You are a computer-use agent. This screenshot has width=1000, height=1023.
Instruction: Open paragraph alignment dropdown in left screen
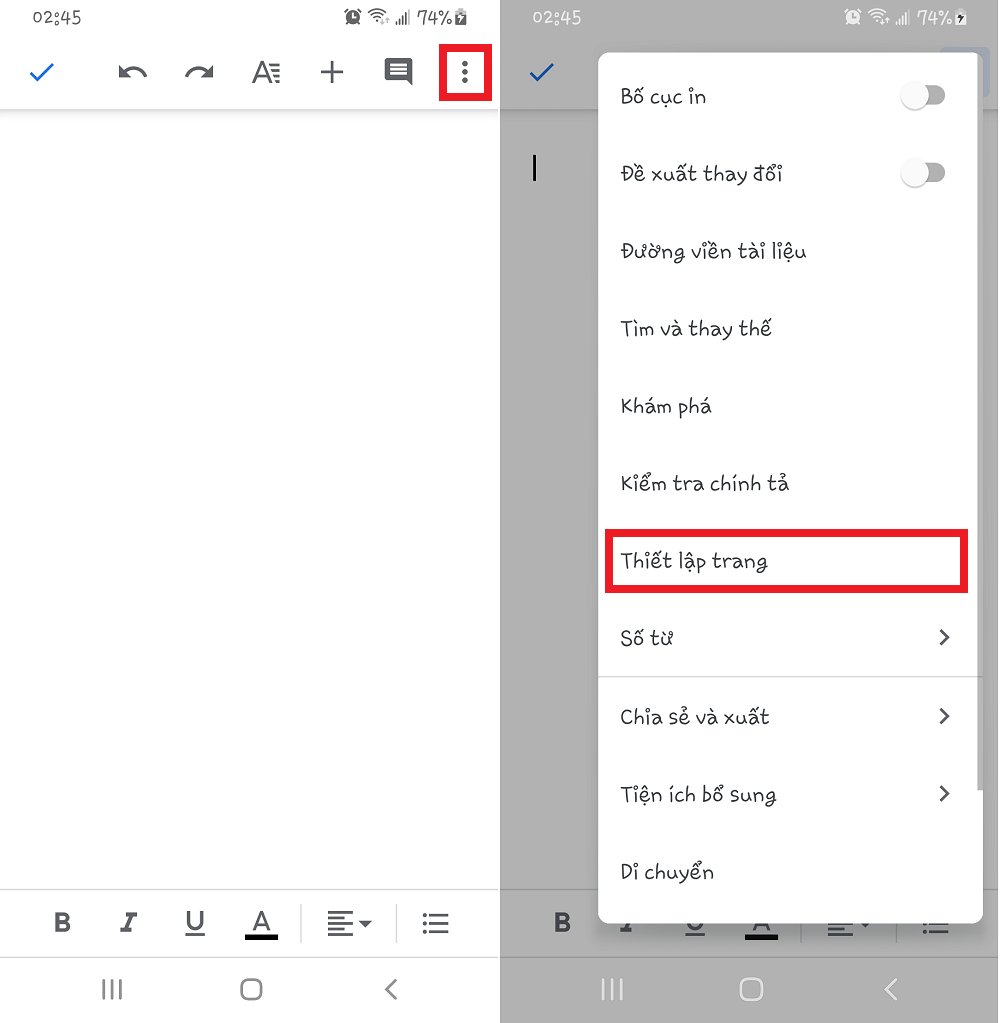pos(349,923)
